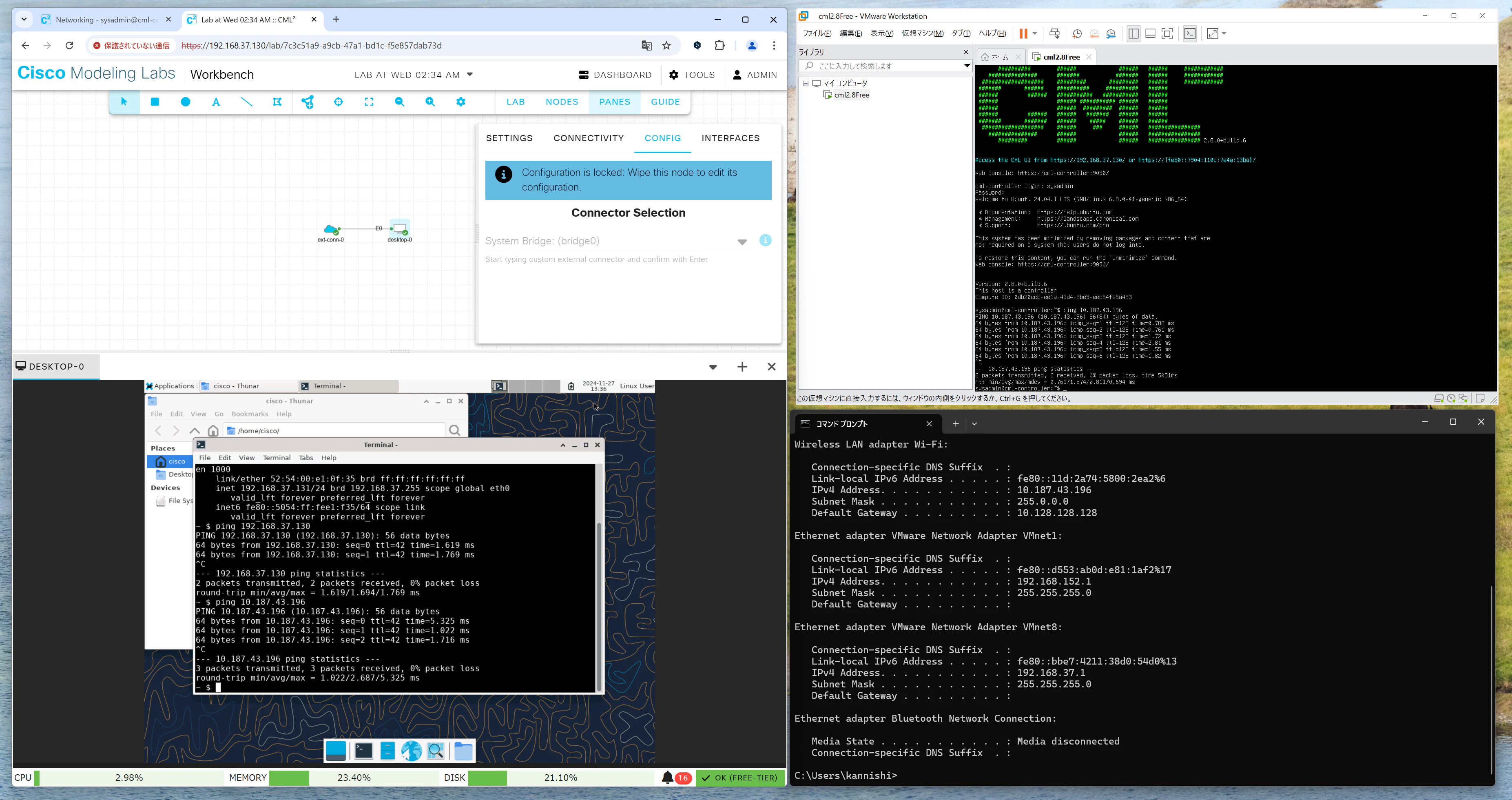
Task: Select the lasso selection tool
Action: (278, 102)
